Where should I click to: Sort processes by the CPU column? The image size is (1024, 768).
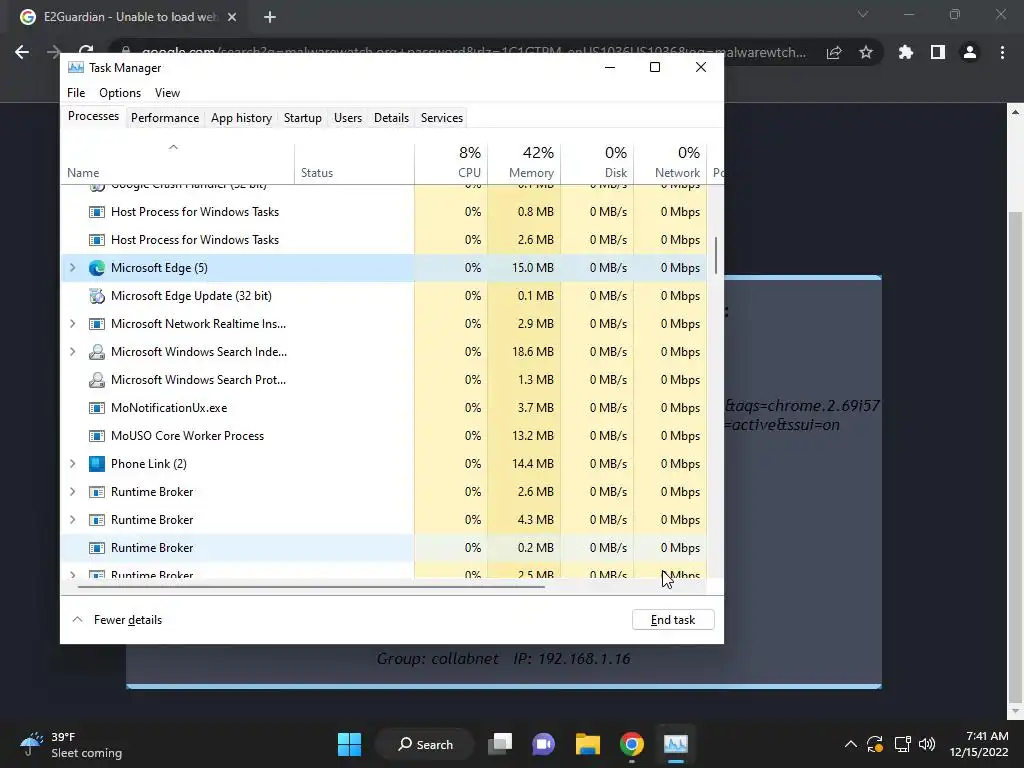[x=451, y=162]
